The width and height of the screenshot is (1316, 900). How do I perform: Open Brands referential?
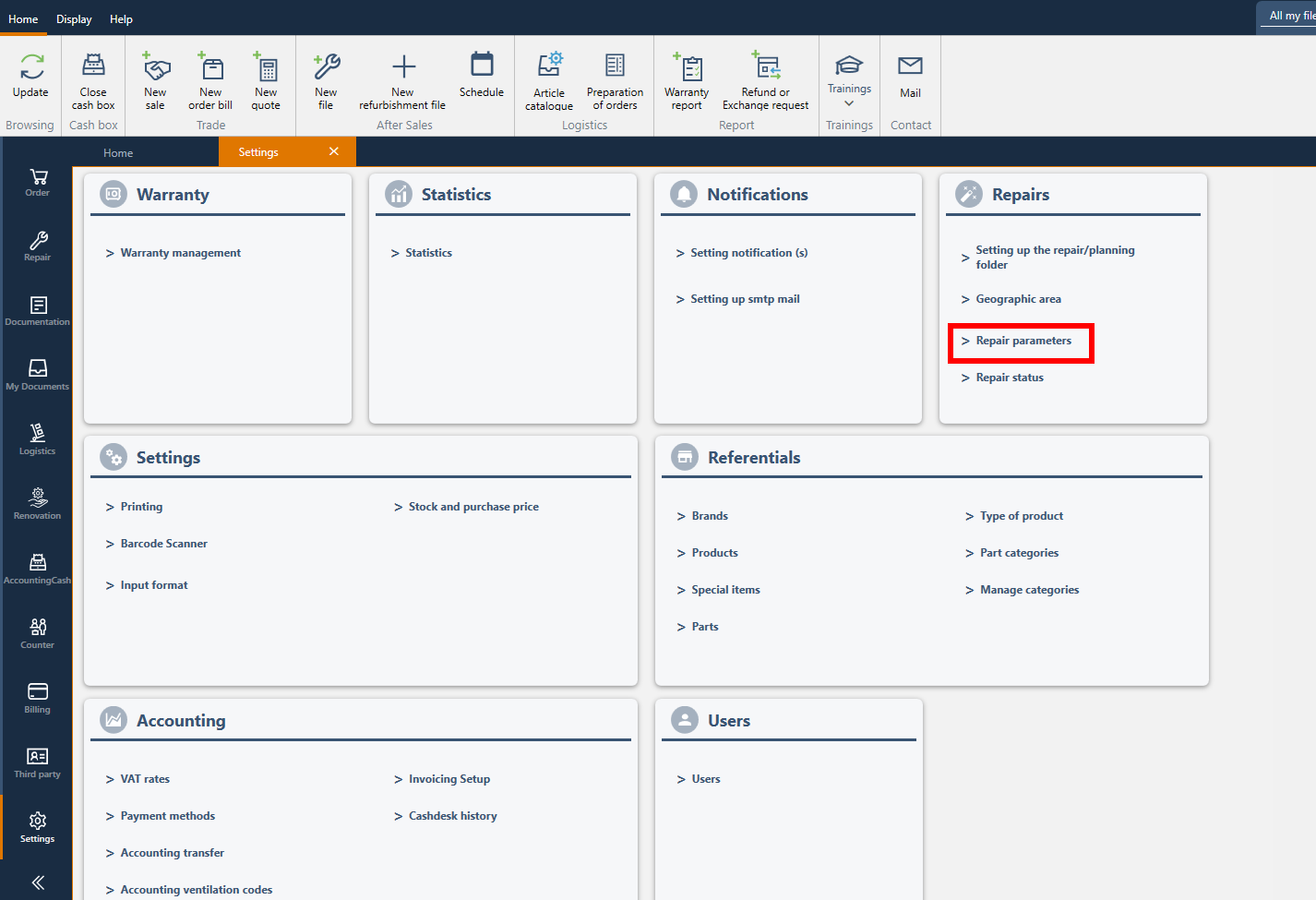click(710, 516)
